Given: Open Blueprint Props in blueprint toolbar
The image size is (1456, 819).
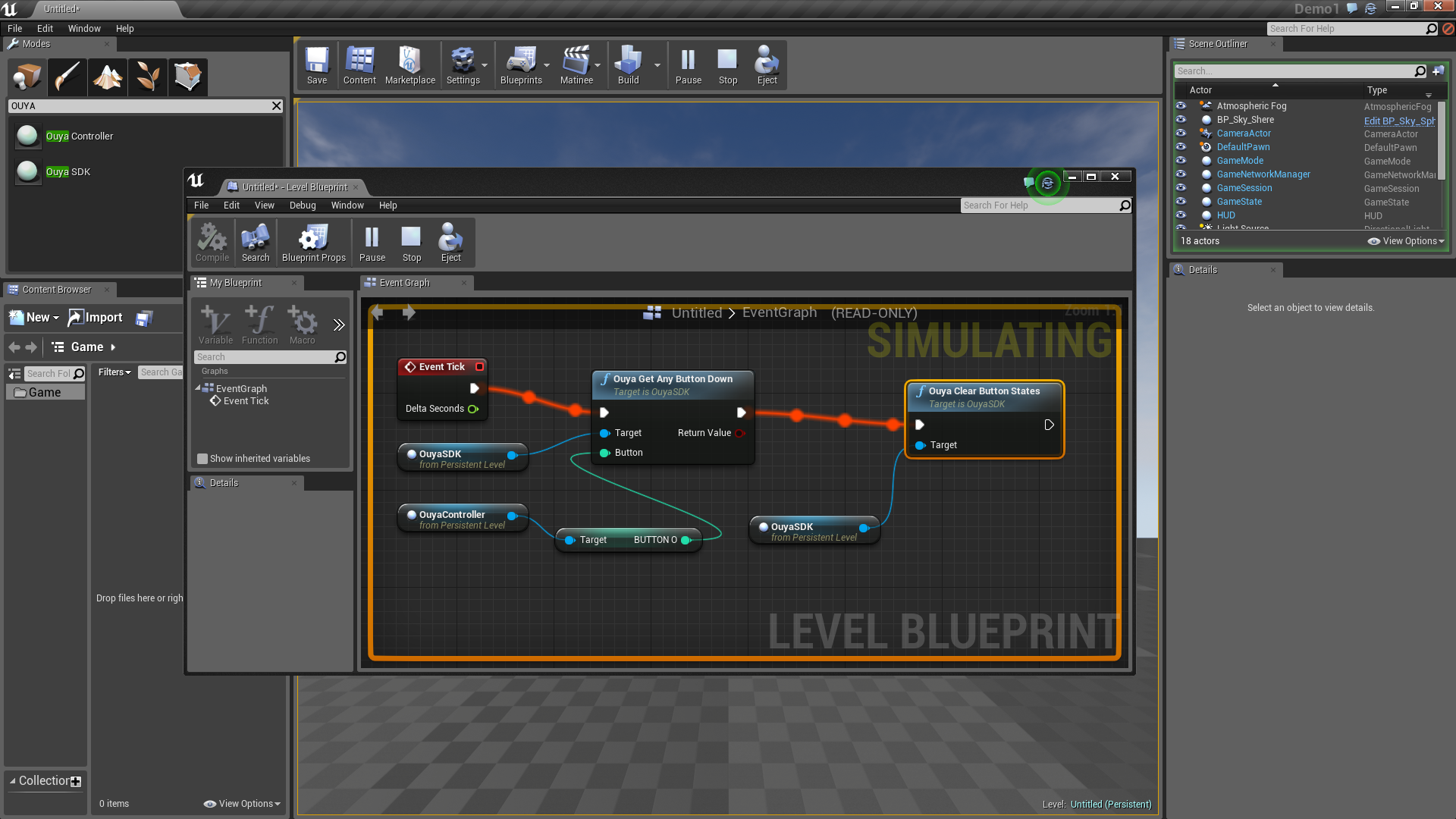Looking at the screenshot, I should click(313, 243).
